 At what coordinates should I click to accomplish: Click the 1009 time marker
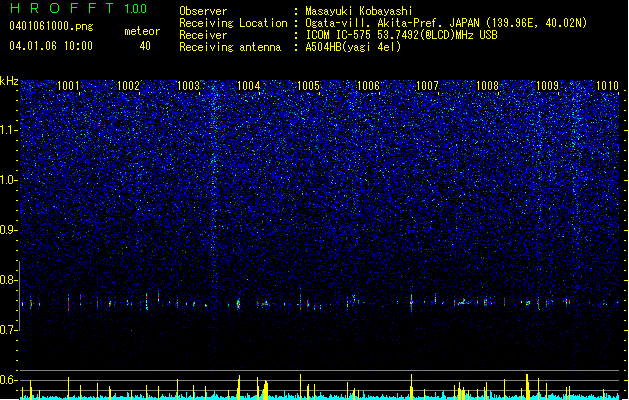click(547, 85)
